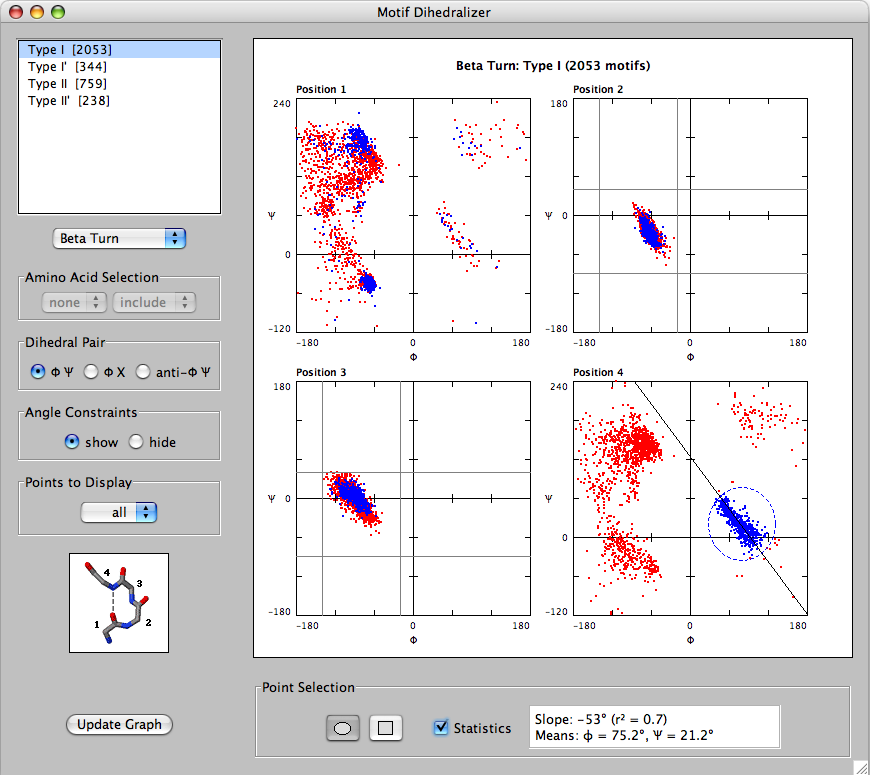The image size is (870, 775).
Task: Select the rectangle point selection tool
Action: pyautogui.click(x=385, y=729)
